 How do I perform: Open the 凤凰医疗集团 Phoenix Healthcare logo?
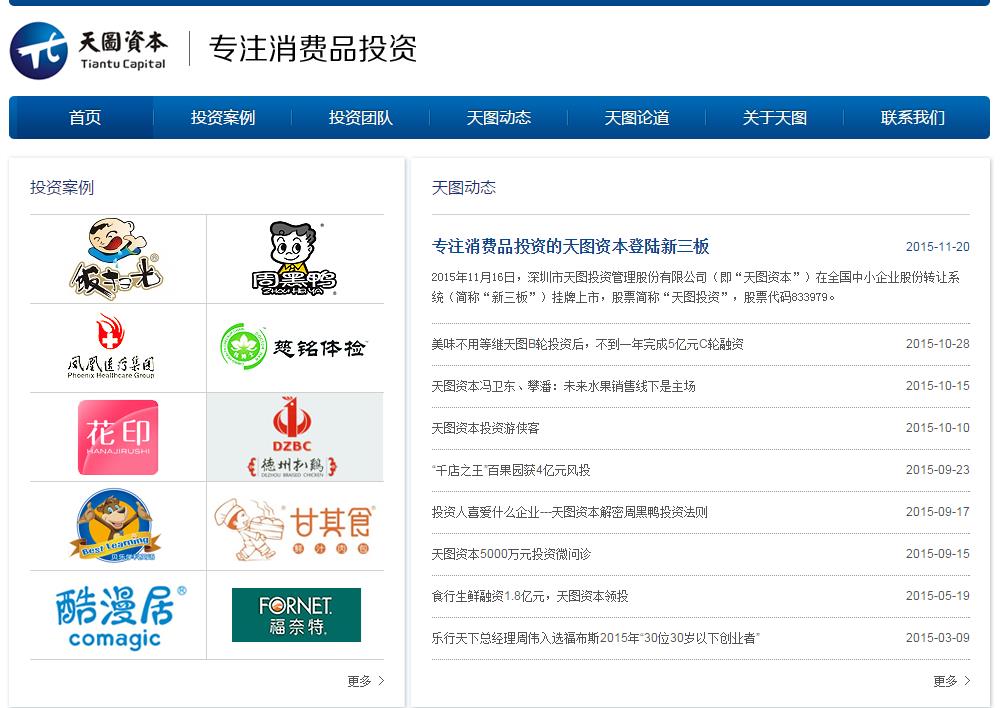[x=111, y=347]
